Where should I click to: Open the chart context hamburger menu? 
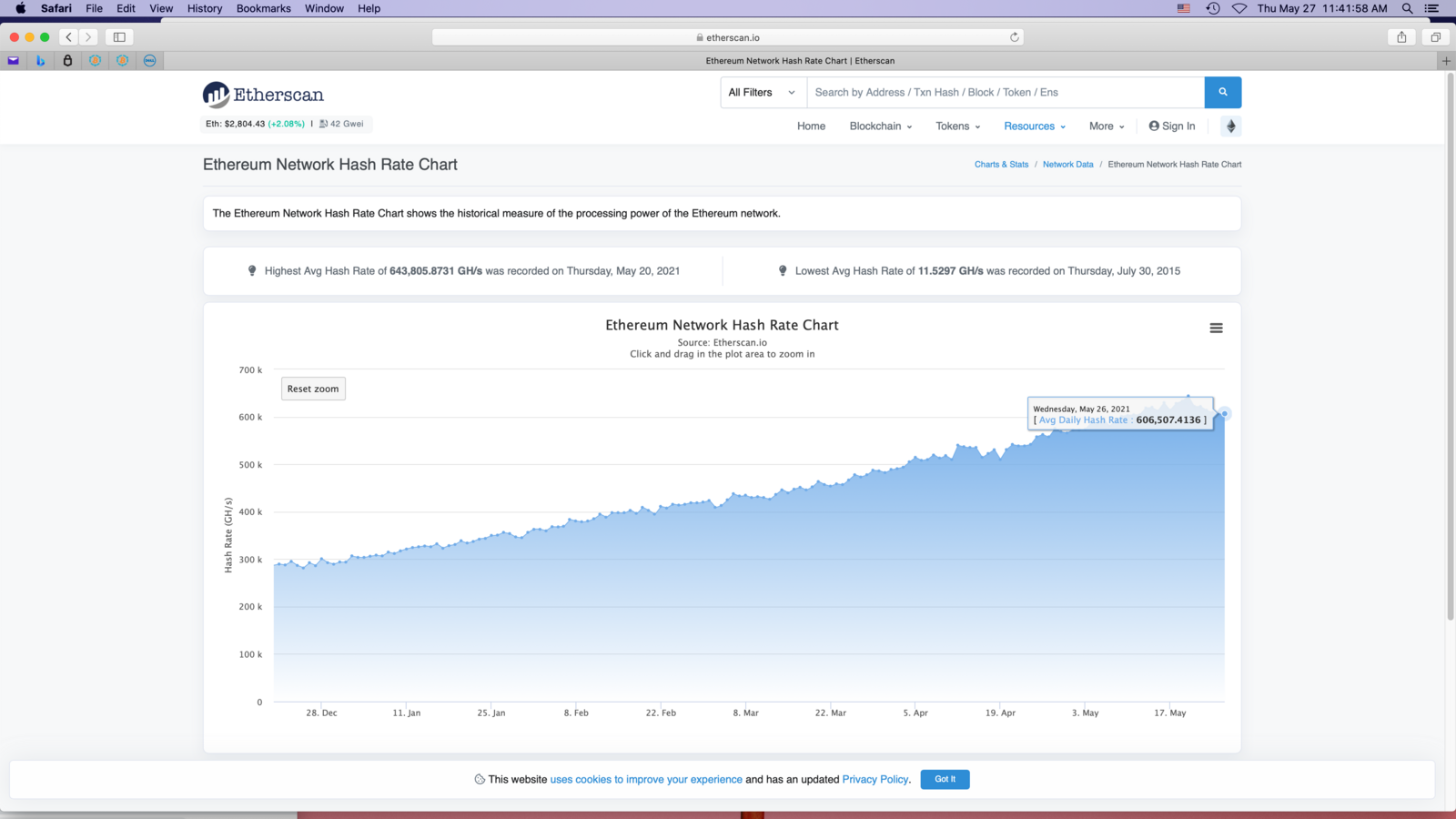point(1216,328)
